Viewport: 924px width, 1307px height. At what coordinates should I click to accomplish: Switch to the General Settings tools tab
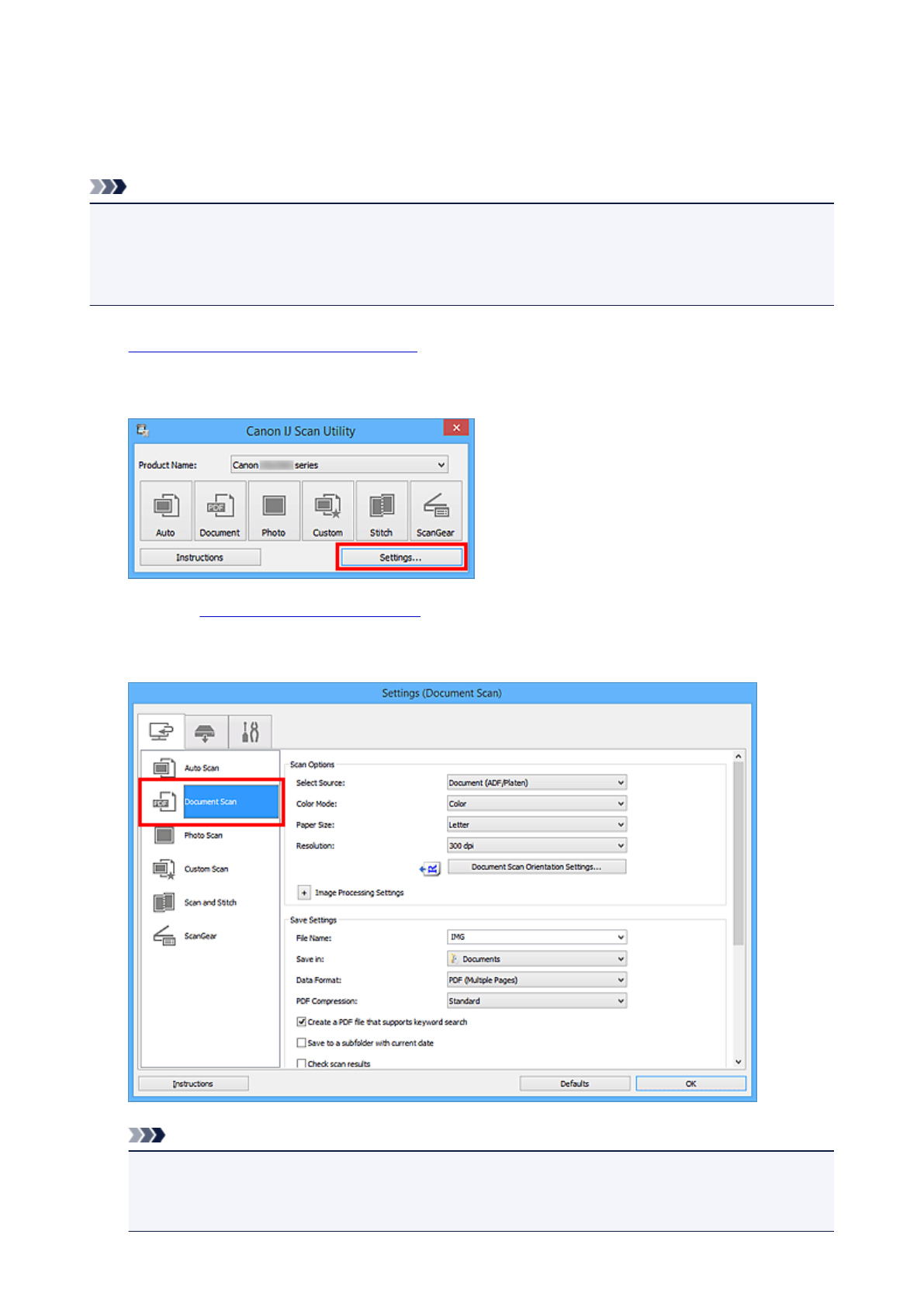point(250,732)
